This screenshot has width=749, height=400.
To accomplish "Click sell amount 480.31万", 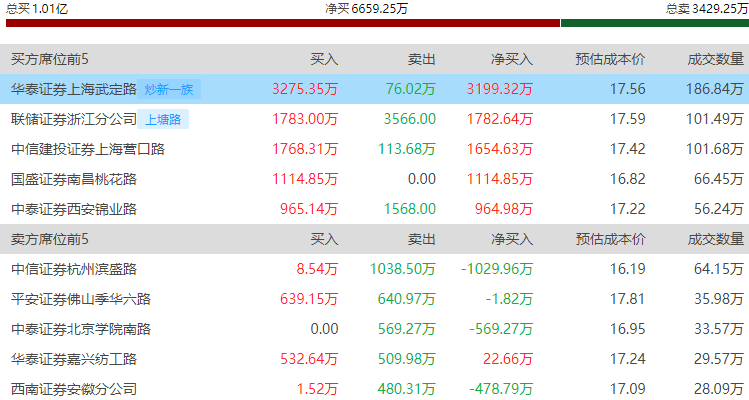I will (407, 389).
